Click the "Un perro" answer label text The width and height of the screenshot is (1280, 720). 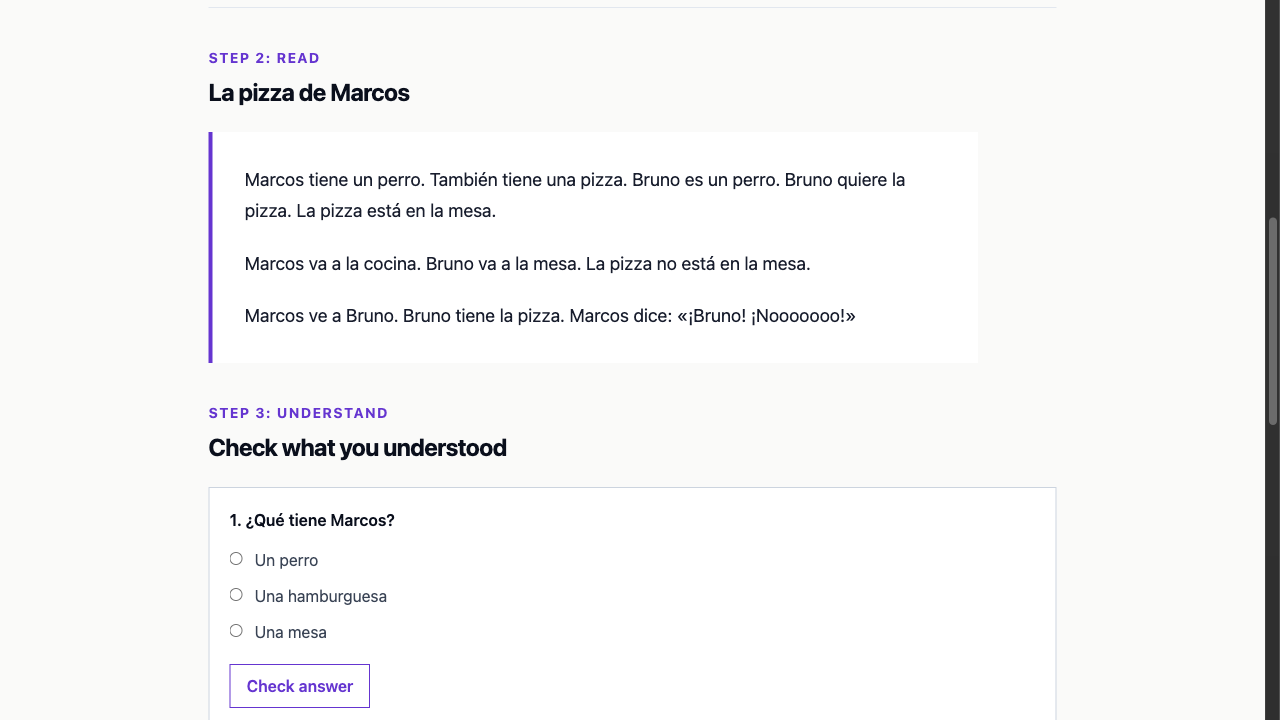(286, 560)
